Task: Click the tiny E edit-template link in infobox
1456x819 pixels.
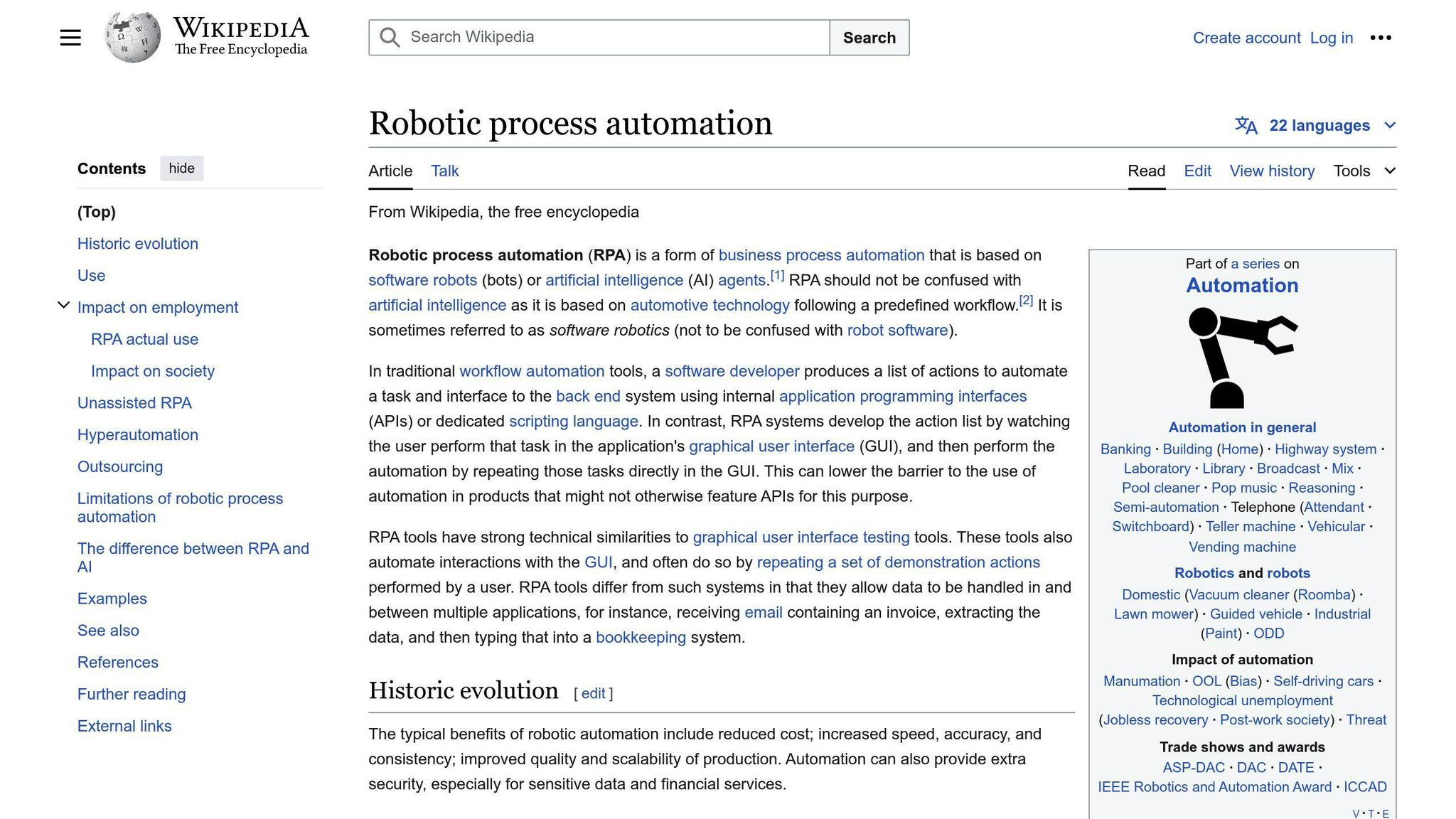Action: 1386,813
